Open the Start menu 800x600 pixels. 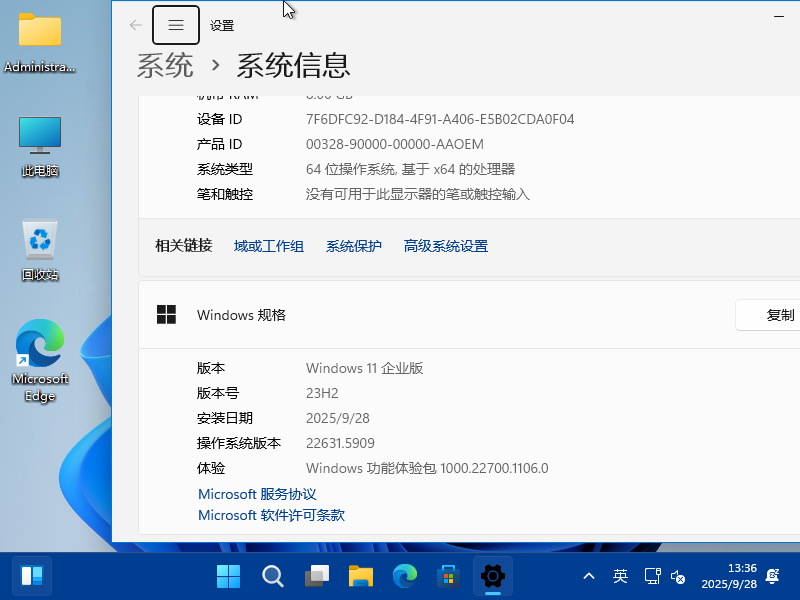(x=228, y=576)
